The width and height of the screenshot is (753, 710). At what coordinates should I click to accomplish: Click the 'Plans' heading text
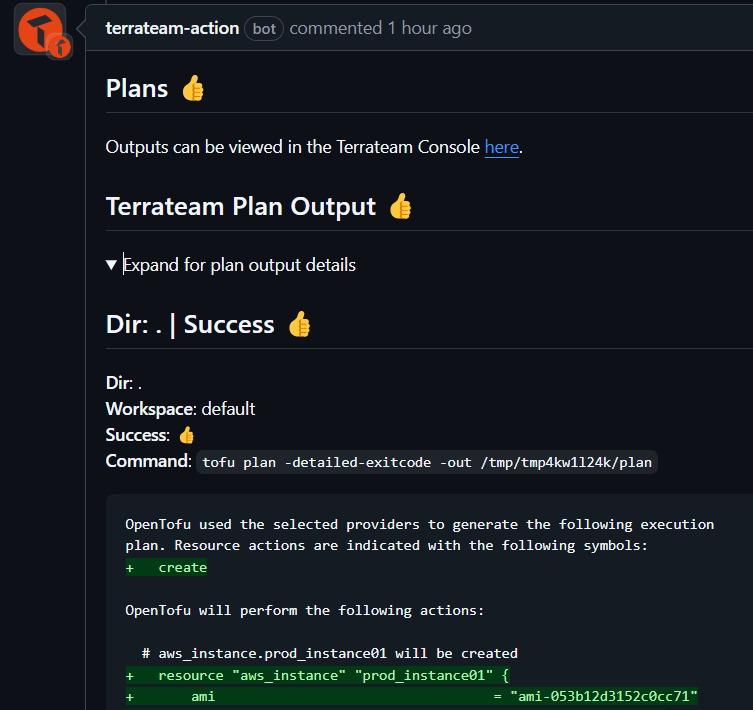coord(137,88)
